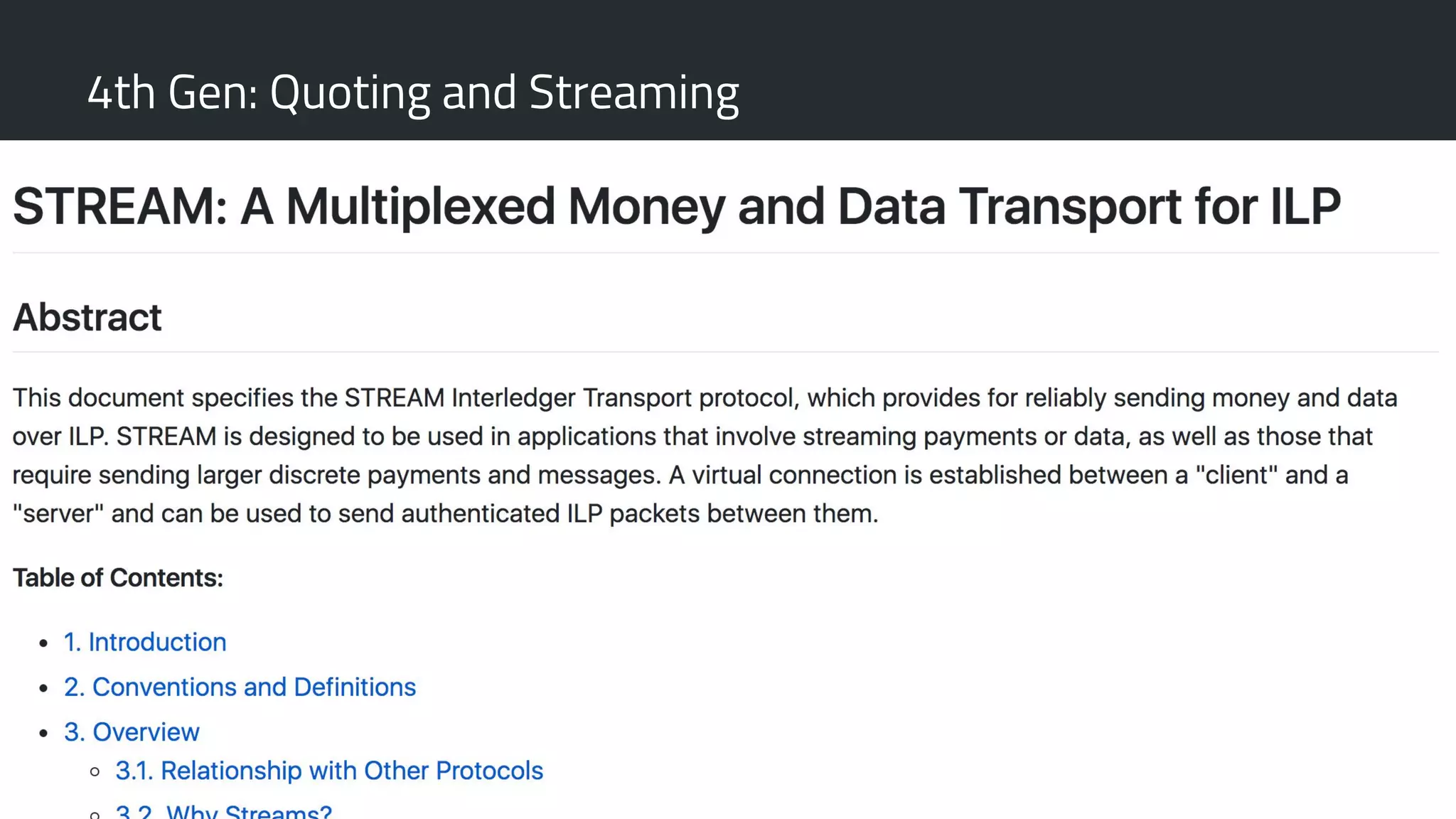Click the divider line below the Abstract heading

[x=725, y=352]
